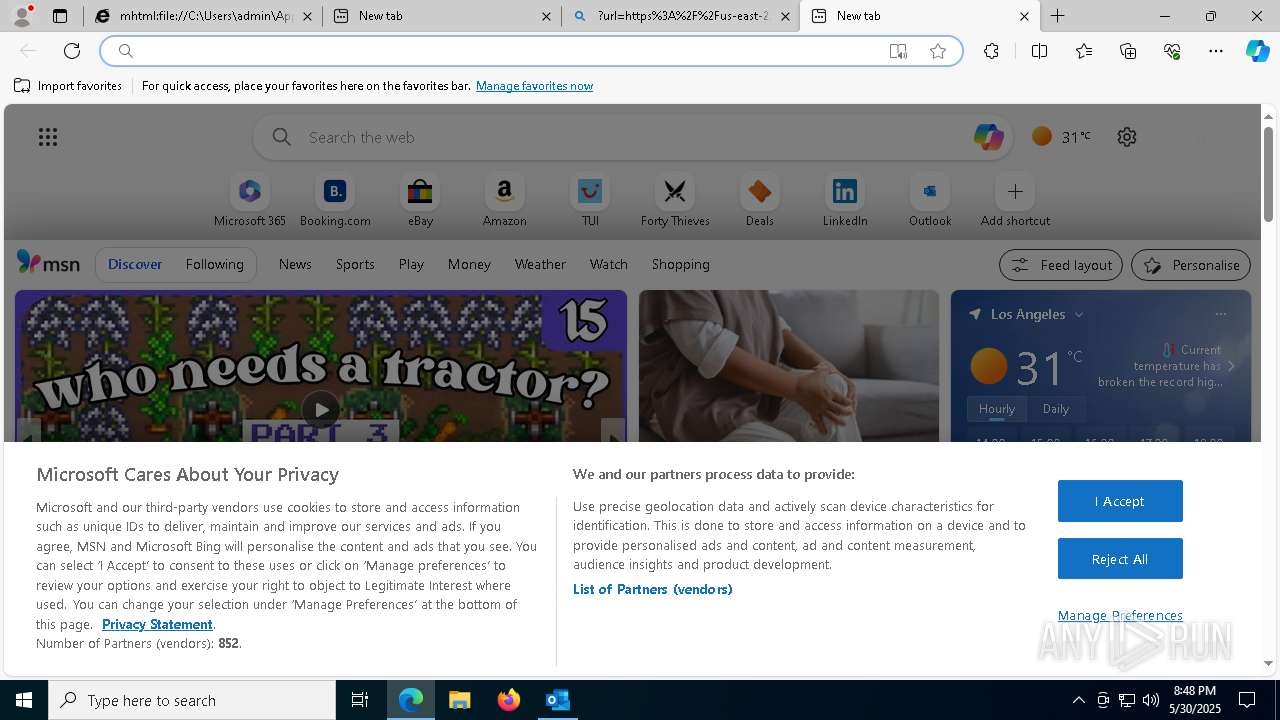Click the Feed layout button
Image resolution: width=1280 pixels, height=720 pixels.
pos(1061,265)
